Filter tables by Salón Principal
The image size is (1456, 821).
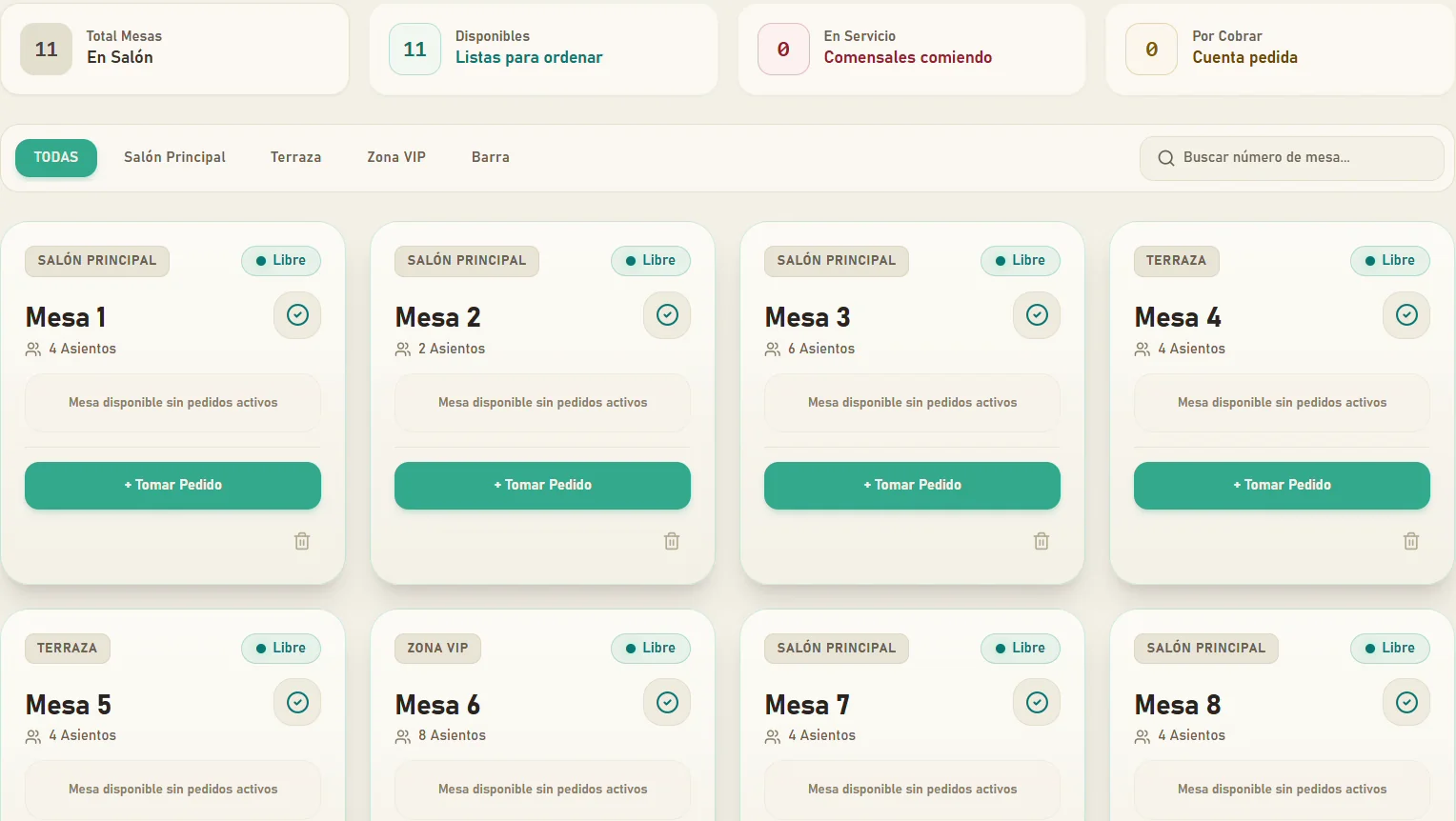click(x=174, y=158)
